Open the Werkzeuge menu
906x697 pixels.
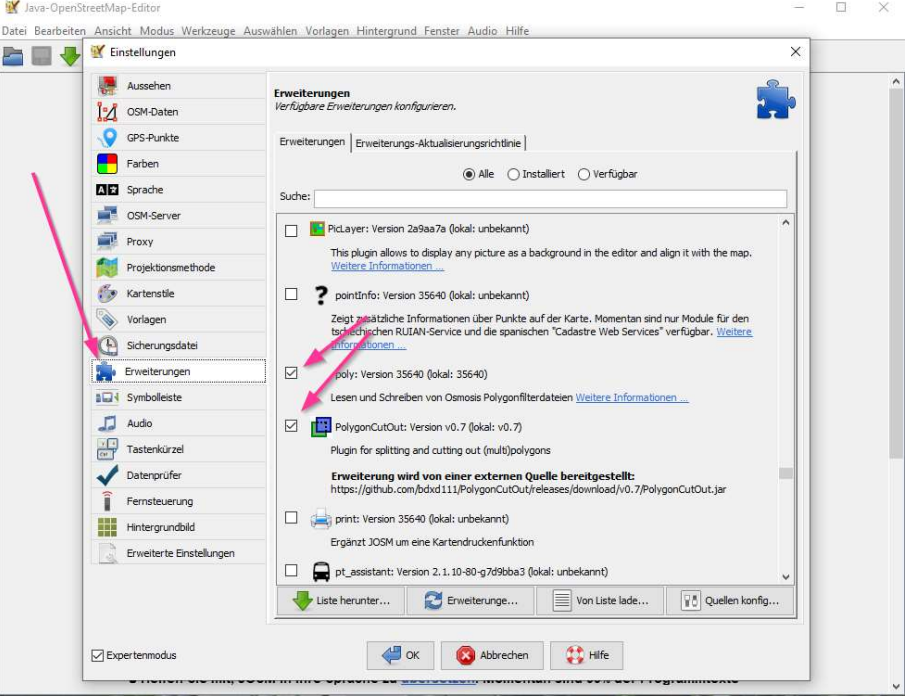tap(209, 31)
